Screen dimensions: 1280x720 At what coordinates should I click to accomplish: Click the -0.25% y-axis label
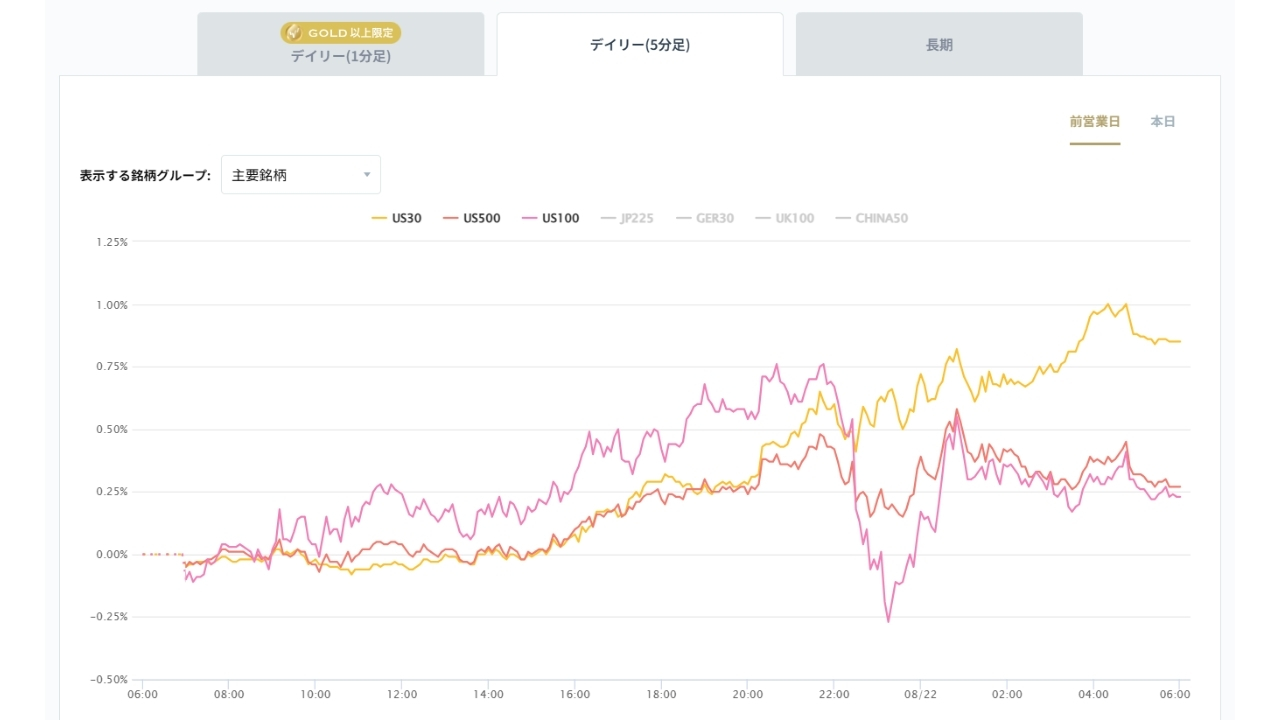tap(110, 617)
